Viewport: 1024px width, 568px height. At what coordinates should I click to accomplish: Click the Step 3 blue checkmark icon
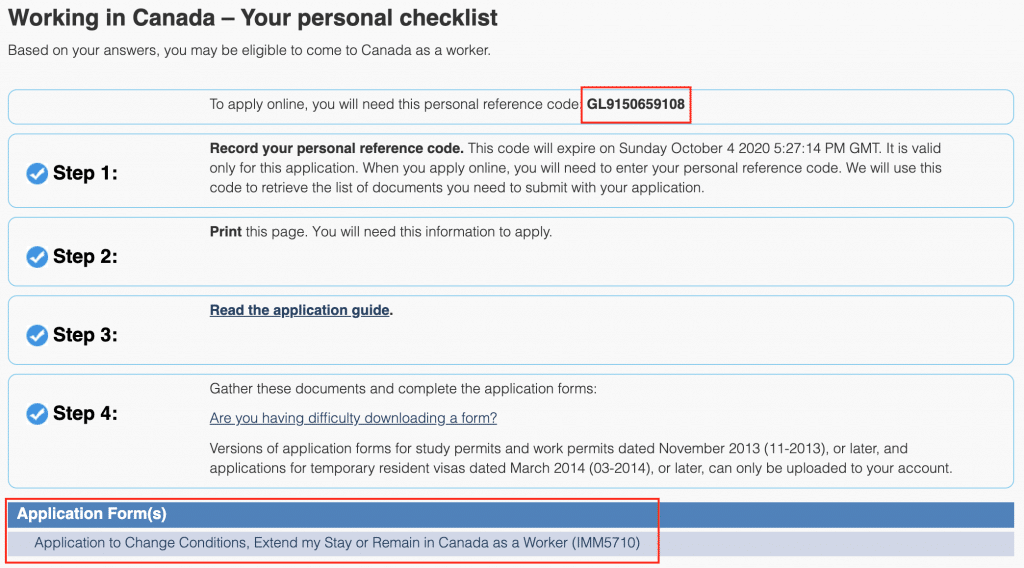[37, 335]
